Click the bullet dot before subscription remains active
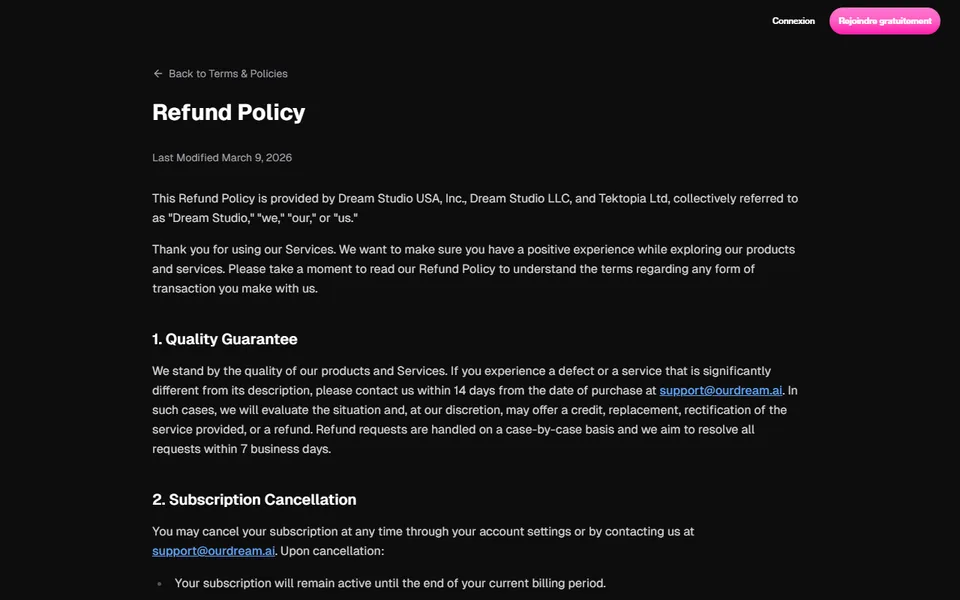 159,584
